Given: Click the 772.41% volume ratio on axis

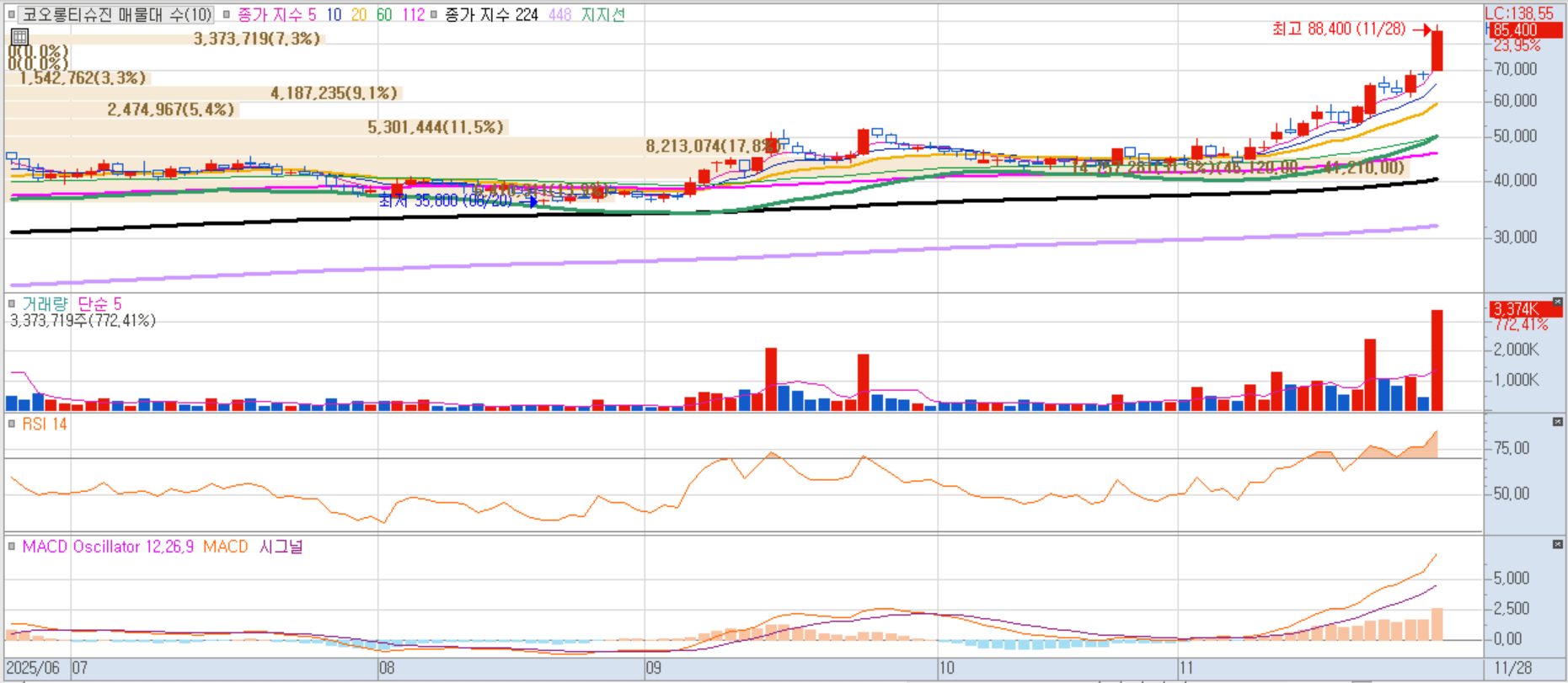Looking at the screenshot, I should (1521, 324).
